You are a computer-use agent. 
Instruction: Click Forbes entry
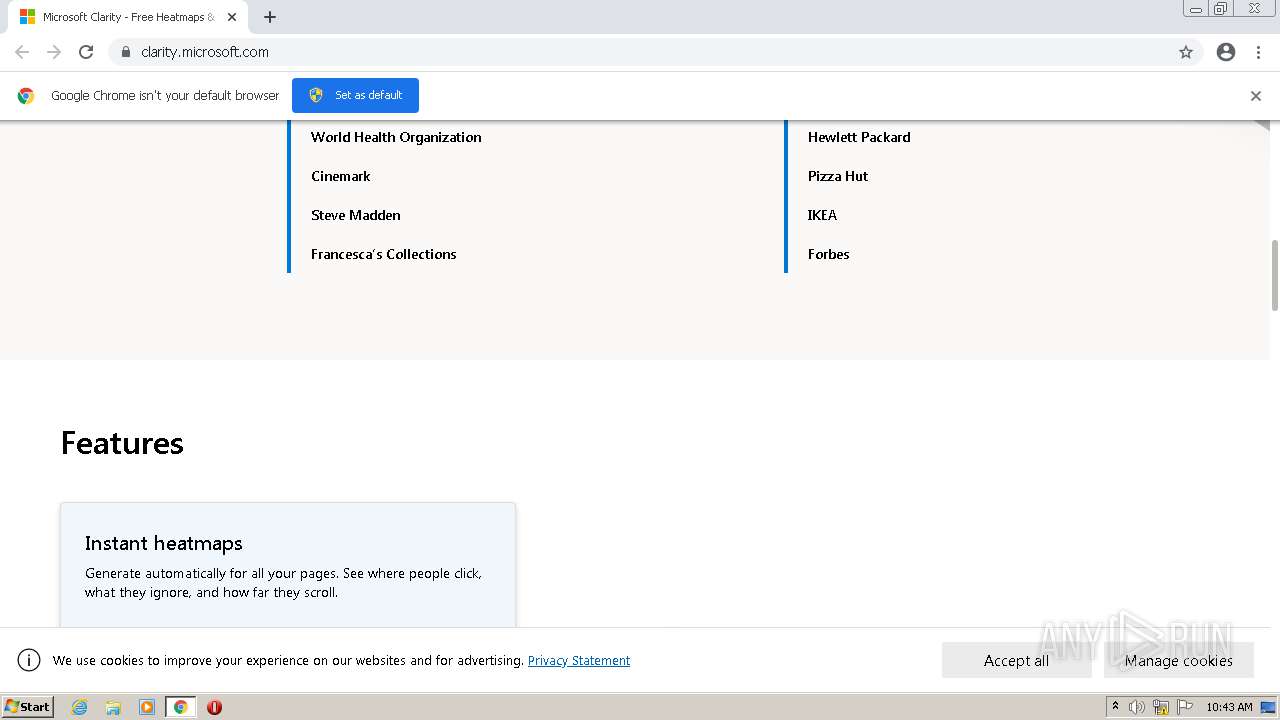(829, 254)
